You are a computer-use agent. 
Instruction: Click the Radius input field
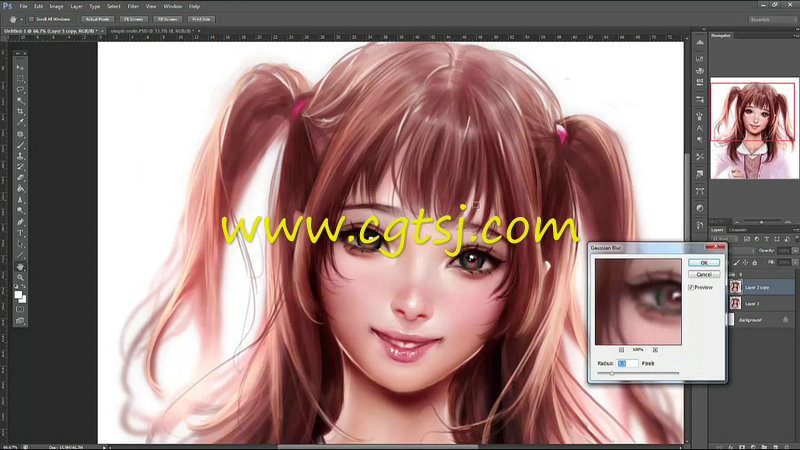[627, 363]
